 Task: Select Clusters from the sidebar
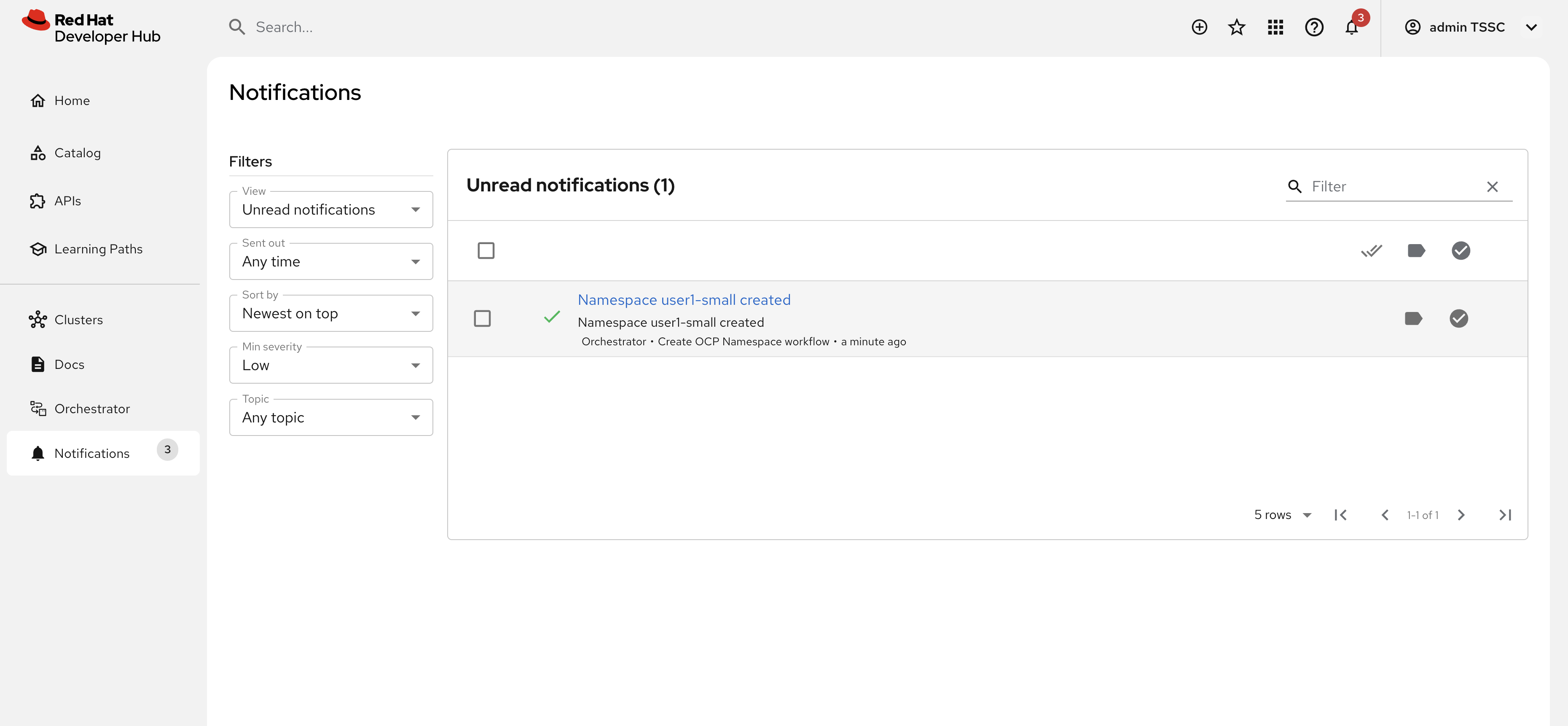click(x=78, y=319)
